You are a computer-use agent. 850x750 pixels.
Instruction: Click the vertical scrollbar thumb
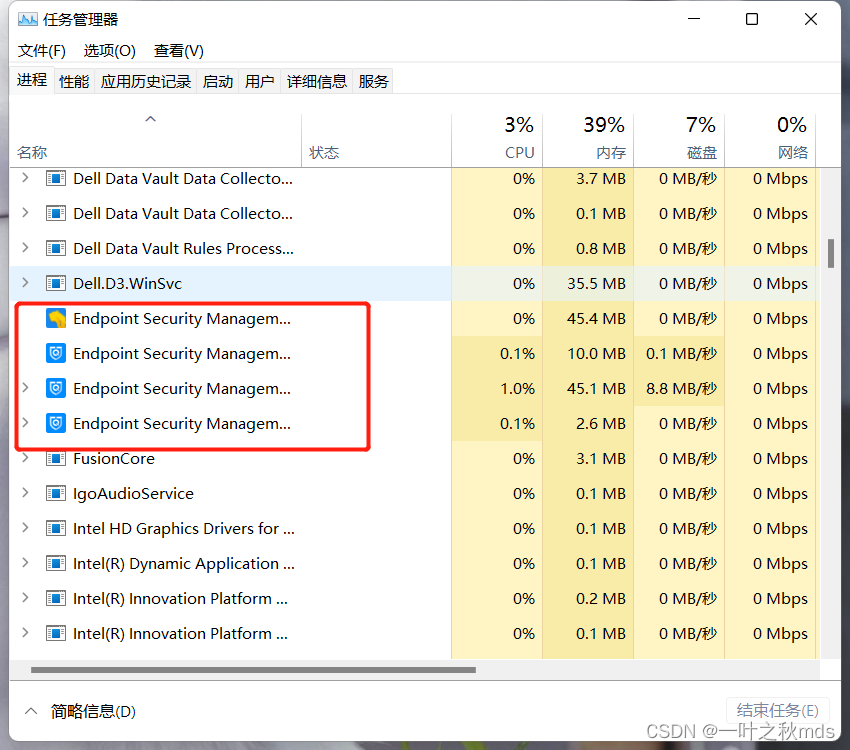pyautogui.click(x=830, y=253)
